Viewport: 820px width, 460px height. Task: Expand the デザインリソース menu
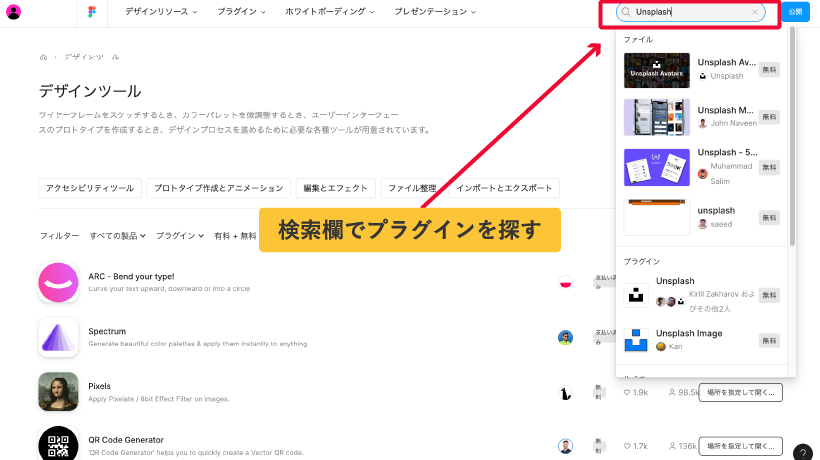(x=161, y=12)
